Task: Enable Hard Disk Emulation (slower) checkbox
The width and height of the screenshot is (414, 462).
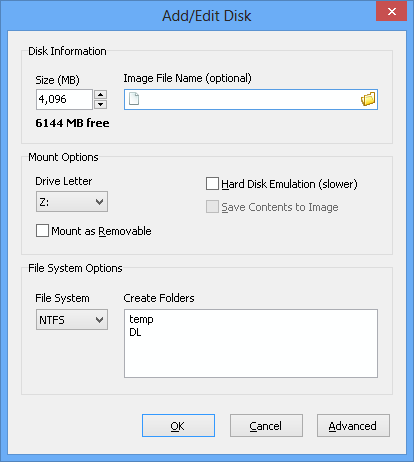Action: click(212, 184)
